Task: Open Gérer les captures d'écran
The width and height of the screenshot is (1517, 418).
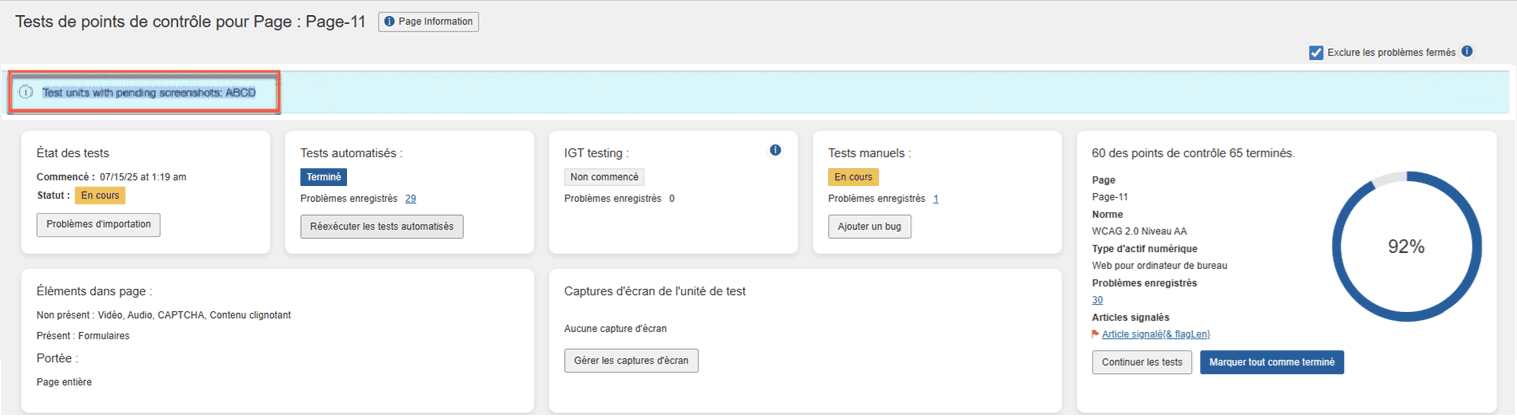Action: tap(631, 360)
